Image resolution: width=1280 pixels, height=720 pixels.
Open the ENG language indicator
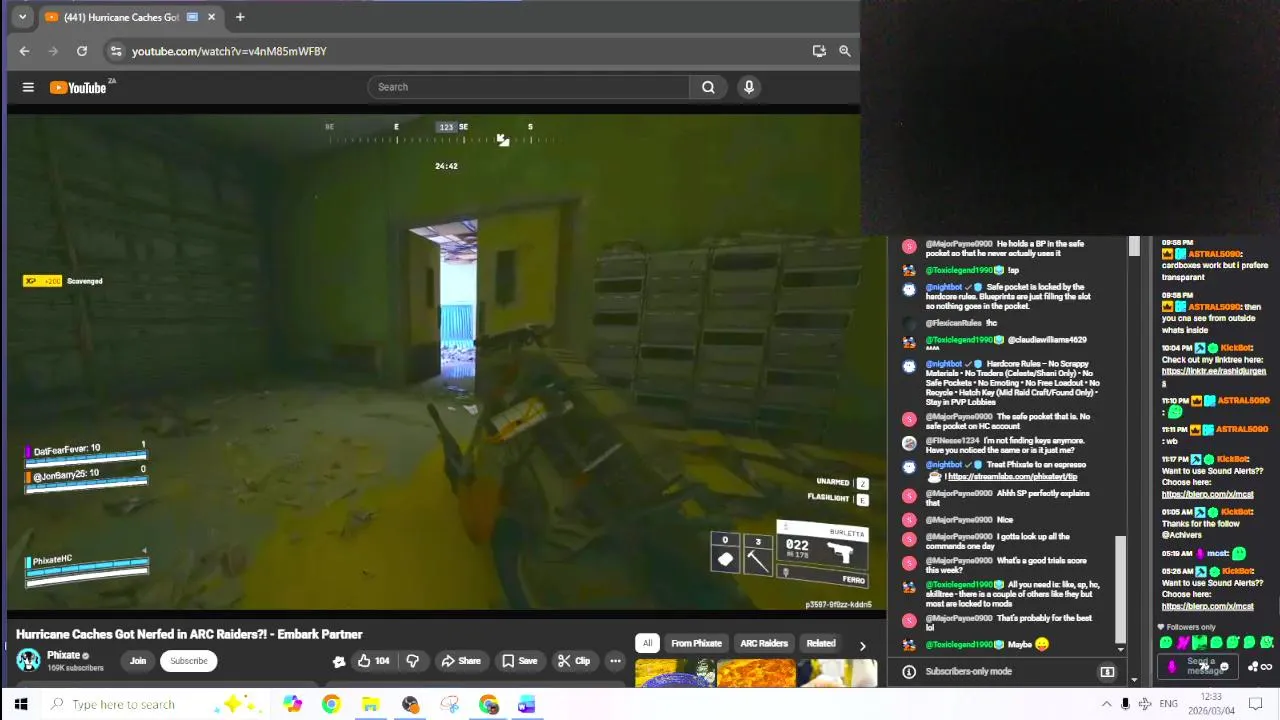tap(1168, 704)
